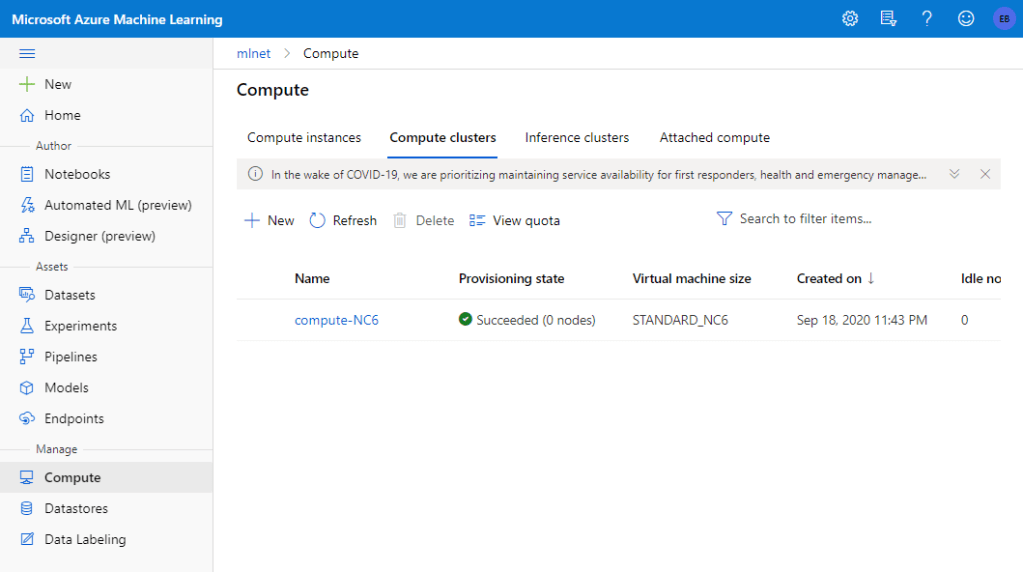Image resolution: width=1023 pixels, height=572 pixels.
Task: Dismiss the COVID-19 notification banner
Action: click(x=985, y=174)
